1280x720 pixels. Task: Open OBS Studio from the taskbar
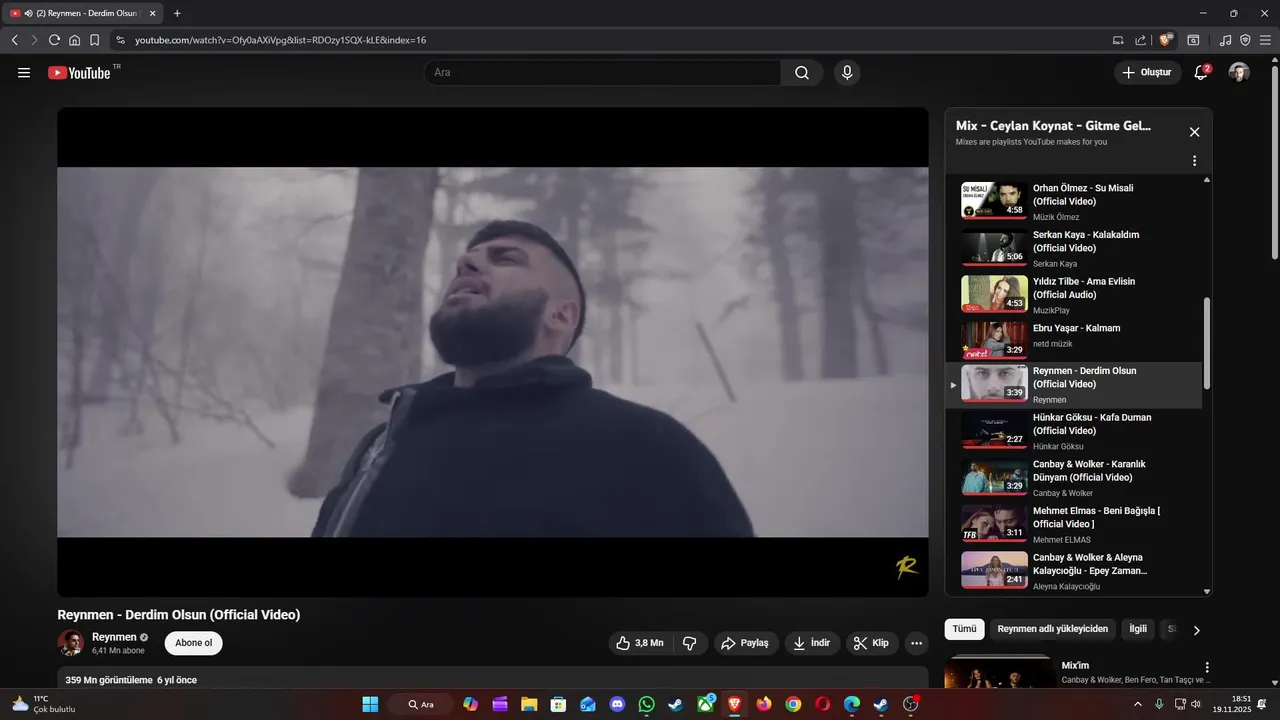pyautogui.click(x=910, y=704)
